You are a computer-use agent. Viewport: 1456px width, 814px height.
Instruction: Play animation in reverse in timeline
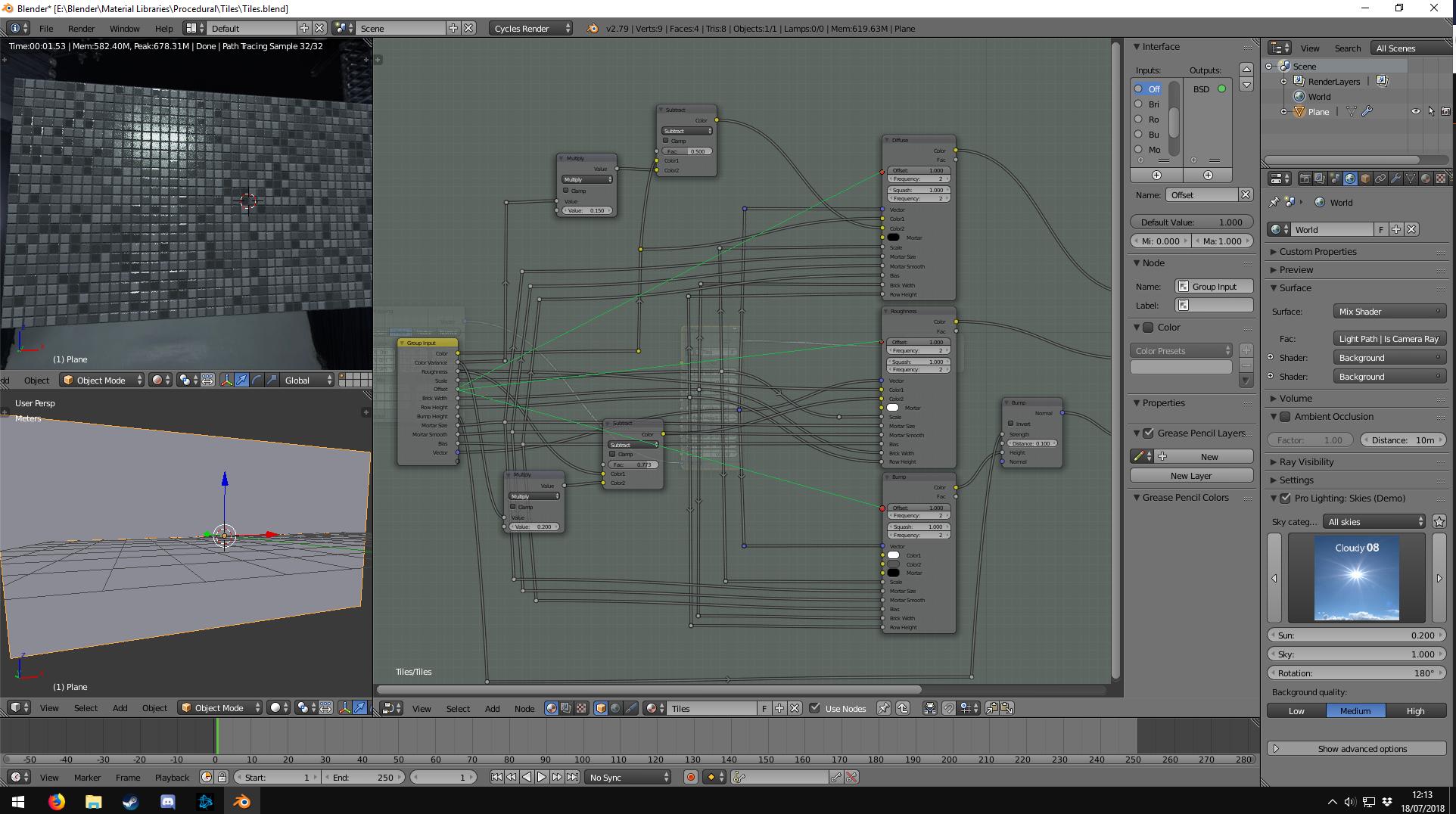point(527,777)
